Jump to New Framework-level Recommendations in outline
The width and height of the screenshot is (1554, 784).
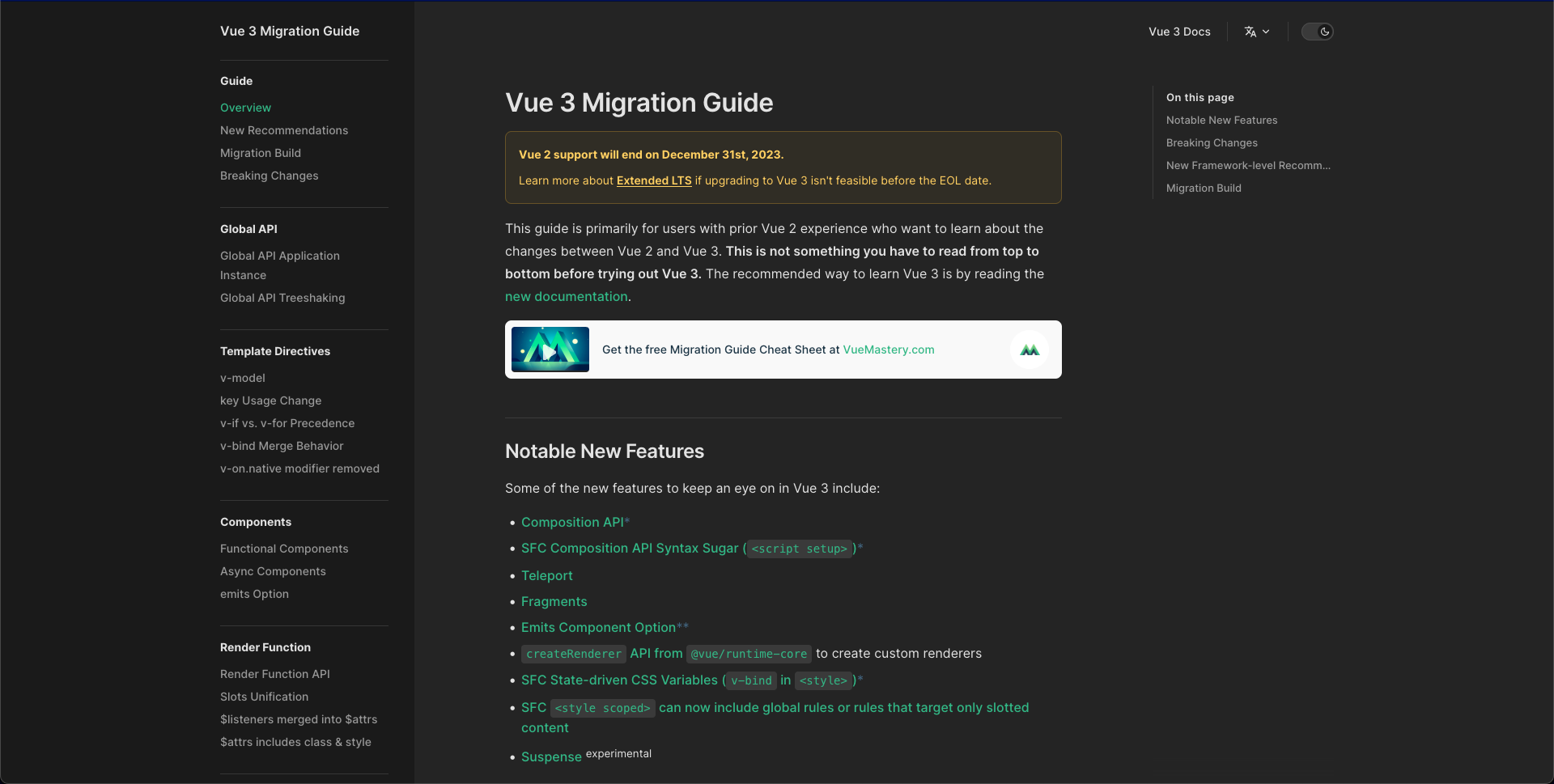tap(1248, 165)
